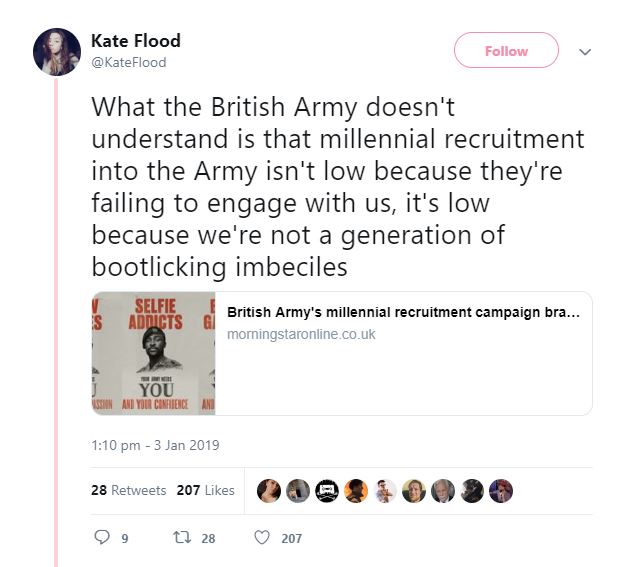Expand the tweet options chevron menu

click(x=586, y=51)
